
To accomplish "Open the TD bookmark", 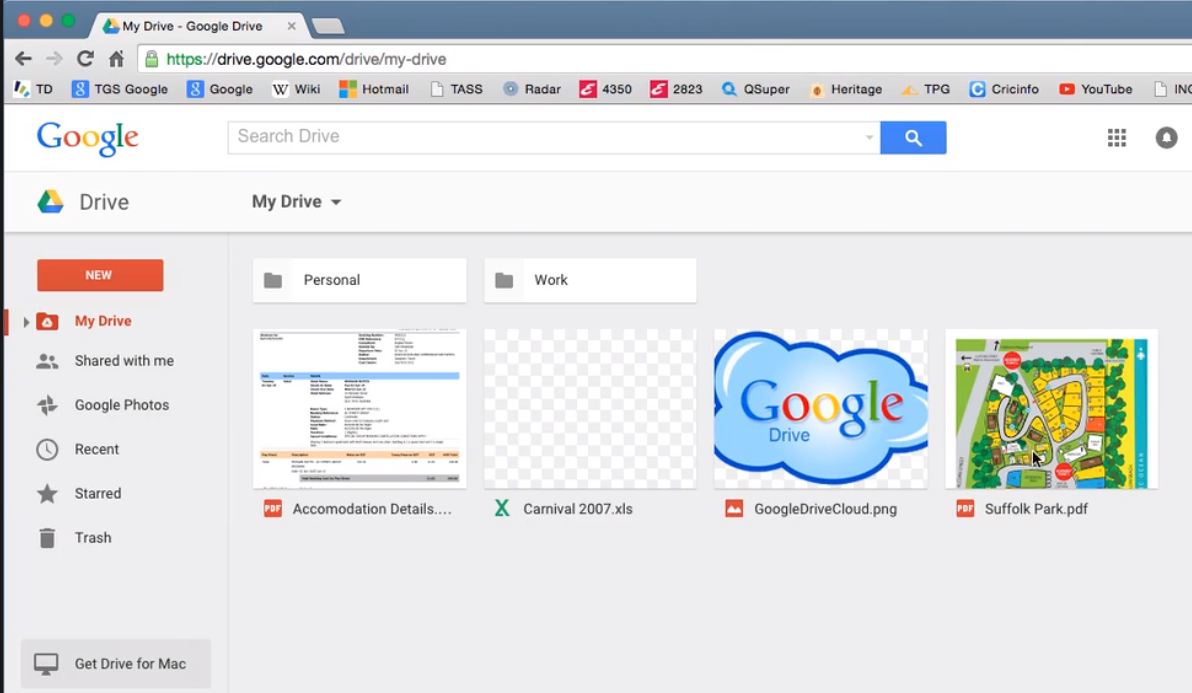I will click(x=33, y=89).
